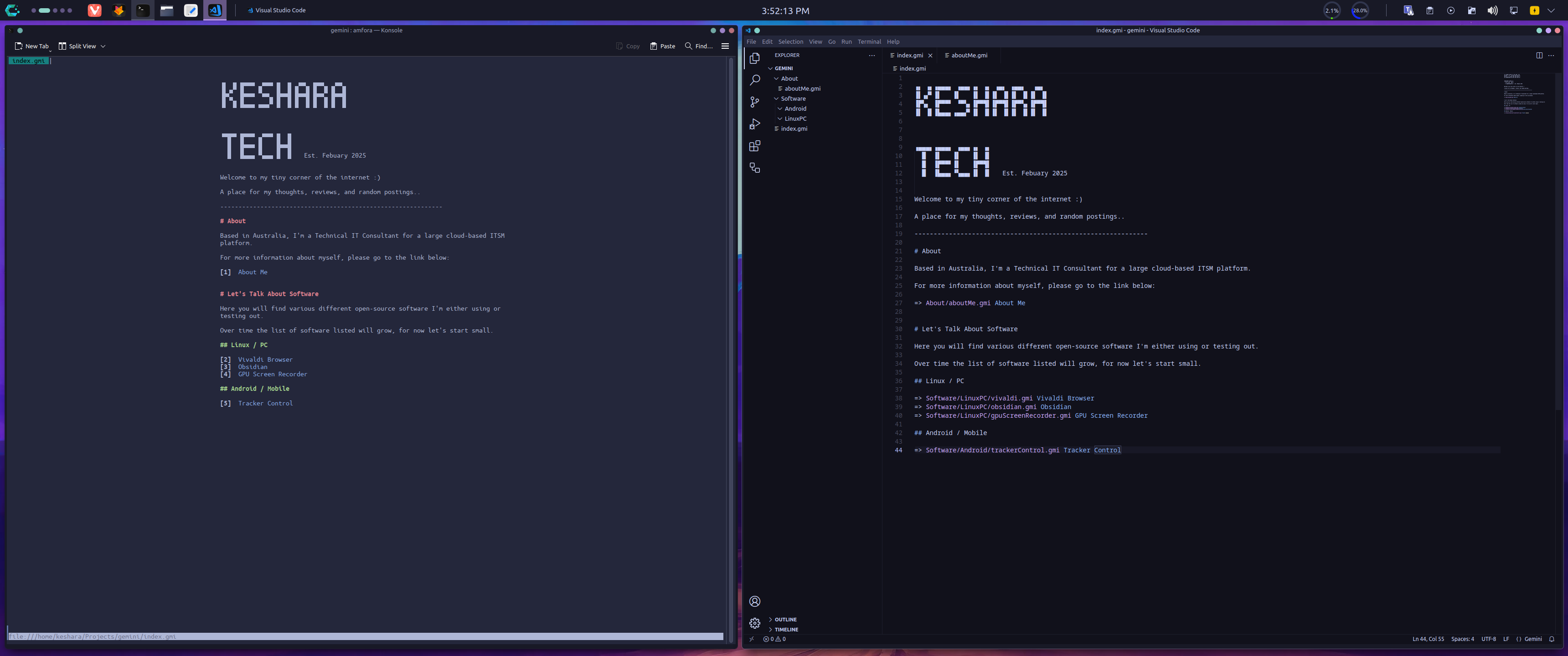Open the Extensions view in VS Code

[755, 145]
